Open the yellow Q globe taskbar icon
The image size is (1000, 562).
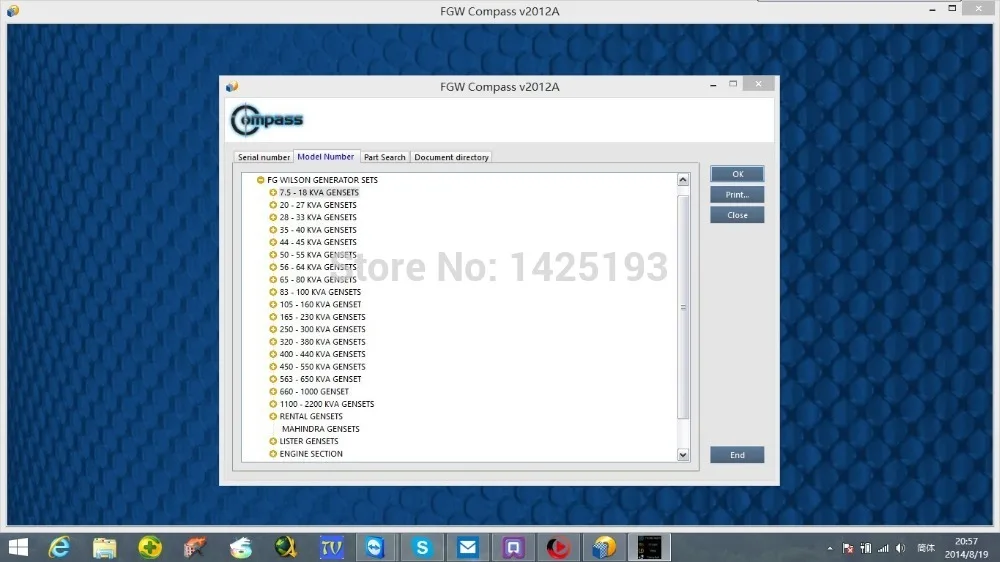(x=286, y=547)
